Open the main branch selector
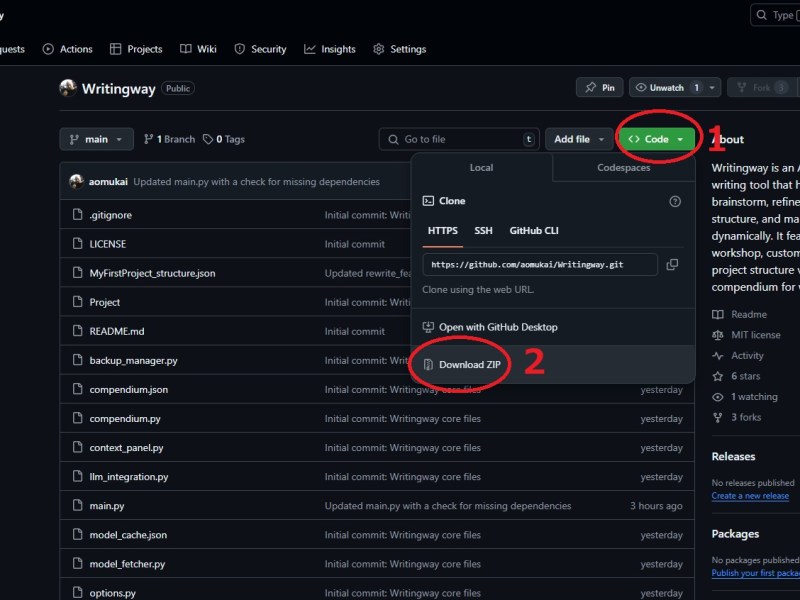 coord(96,140)
